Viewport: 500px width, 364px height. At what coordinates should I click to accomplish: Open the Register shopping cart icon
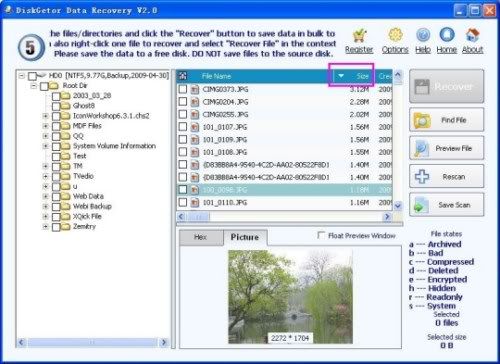tap(359, 35)
